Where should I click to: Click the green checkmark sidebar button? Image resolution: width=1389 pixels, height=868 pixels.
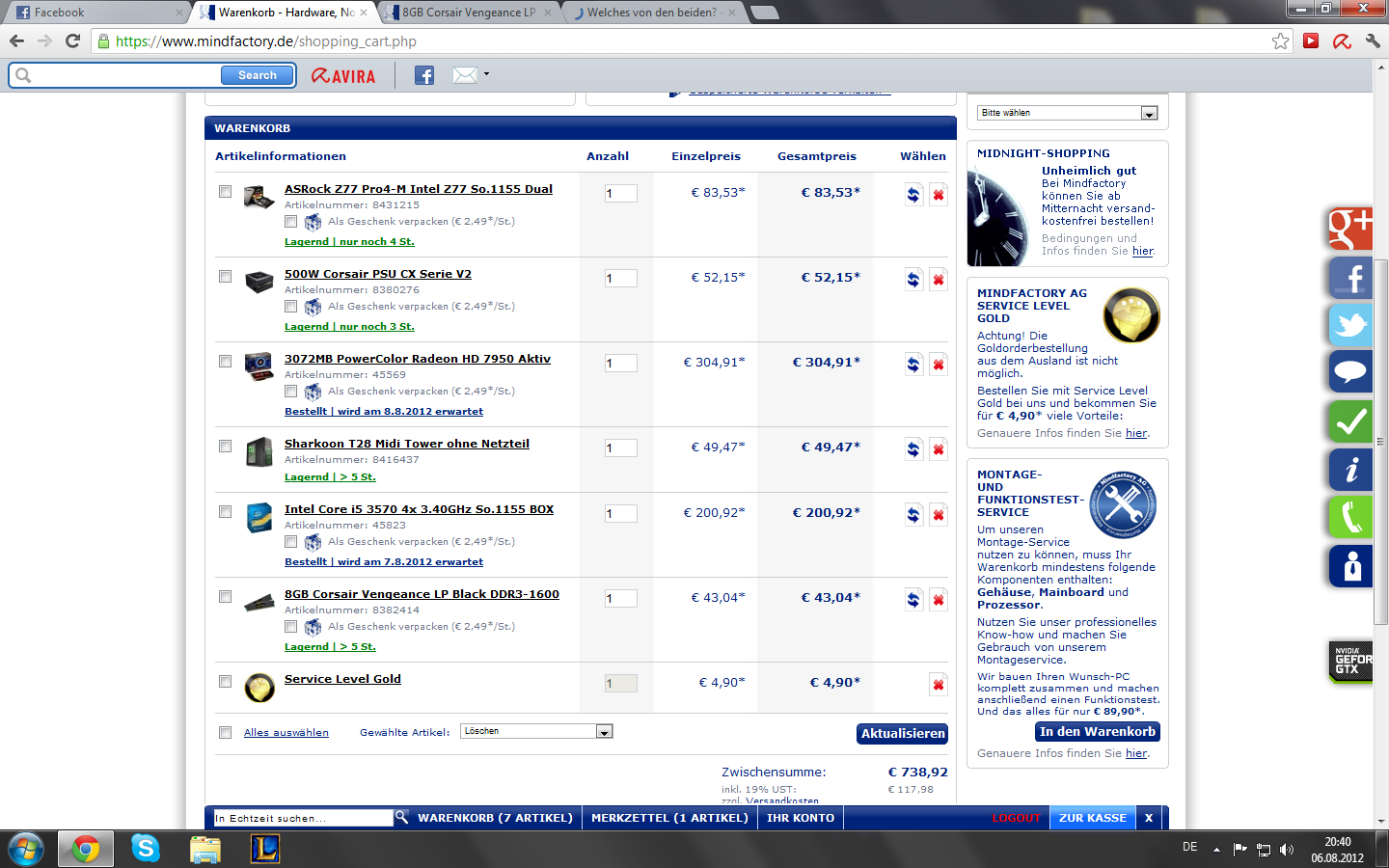point(1350,421)
